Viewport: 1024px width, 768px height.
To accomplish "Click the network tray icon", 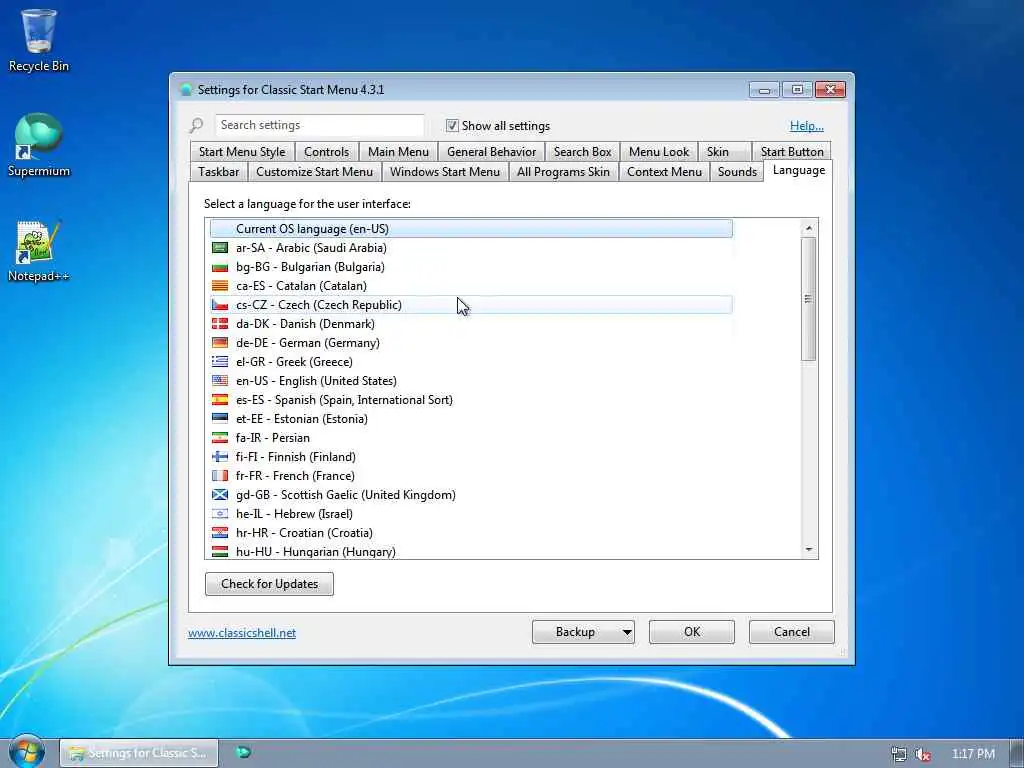I will coord(899,754).
